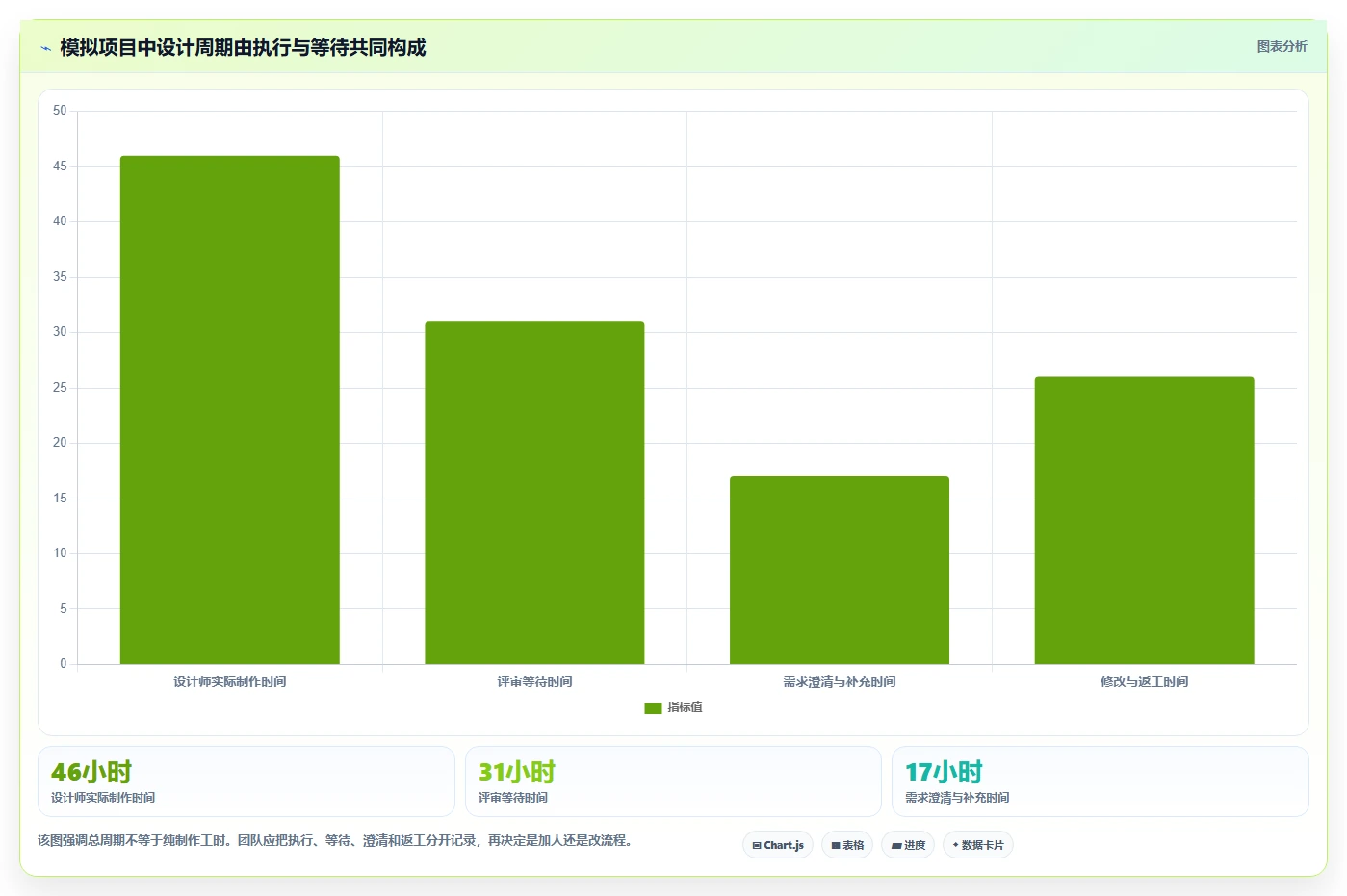
Task: Click the 需求澄清与补充时间 bar in the chart
Action: tap(840, 570)
